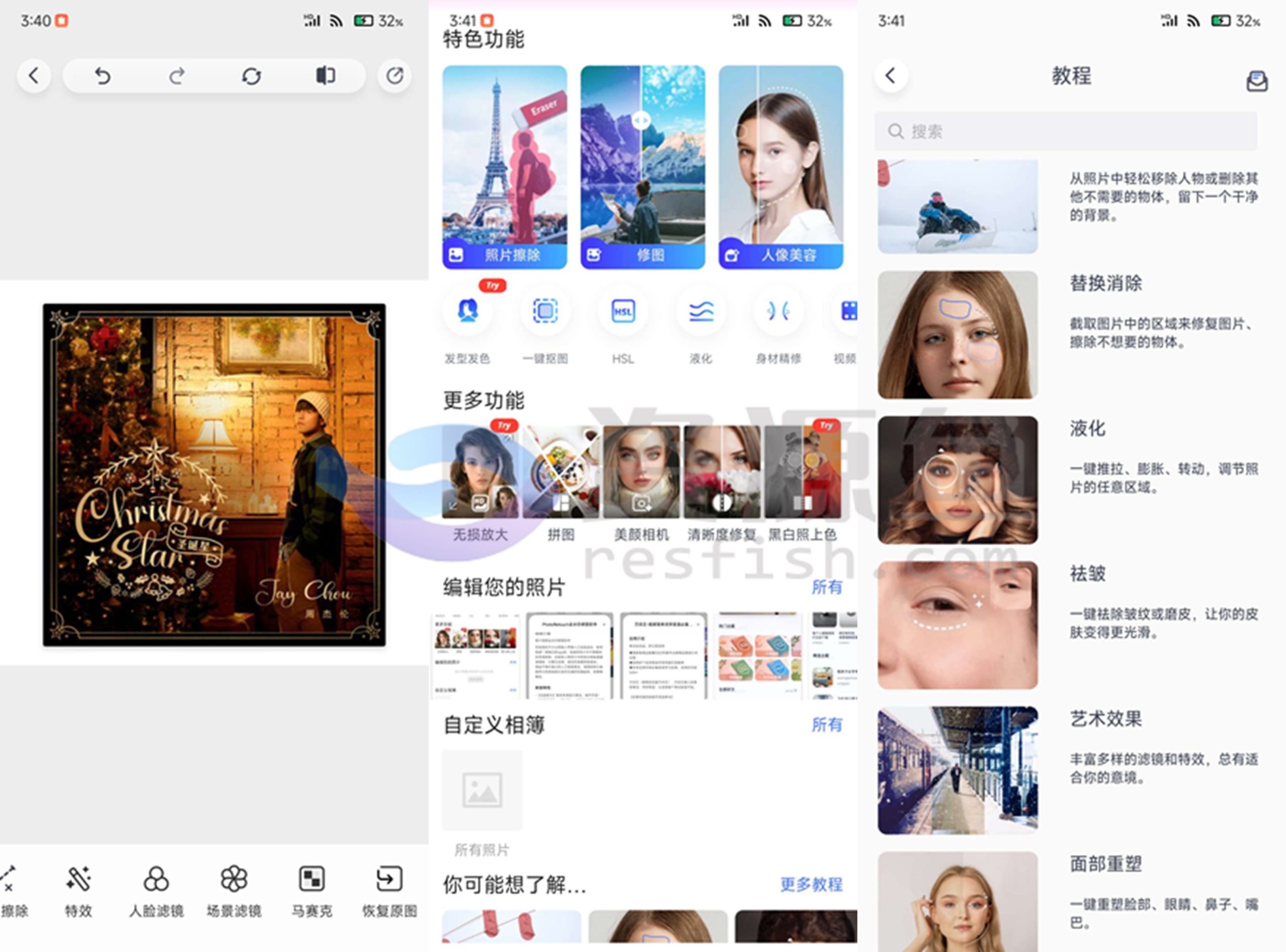The width and height of the screenshot is (1286, 952).
Task: Tap the 替换消除 tutorial title
Action: pos(1106,284)
